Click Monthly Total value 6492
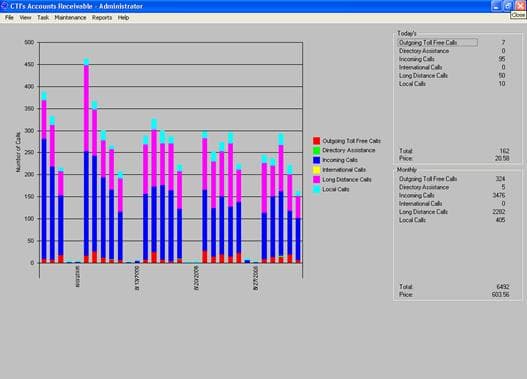The image size is (527, 379). pos(503,287)
